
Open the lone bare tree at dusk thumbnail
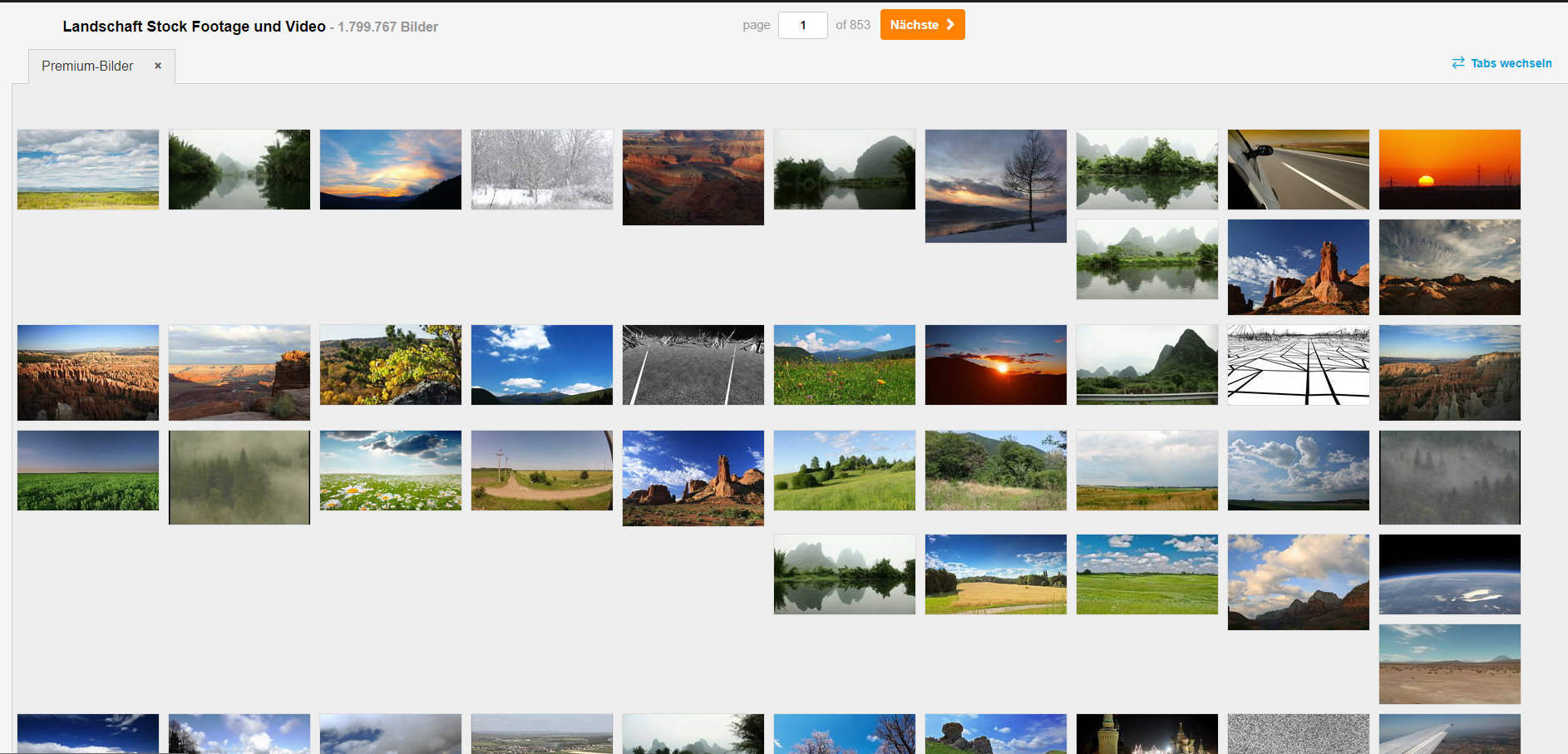[996, 186]
